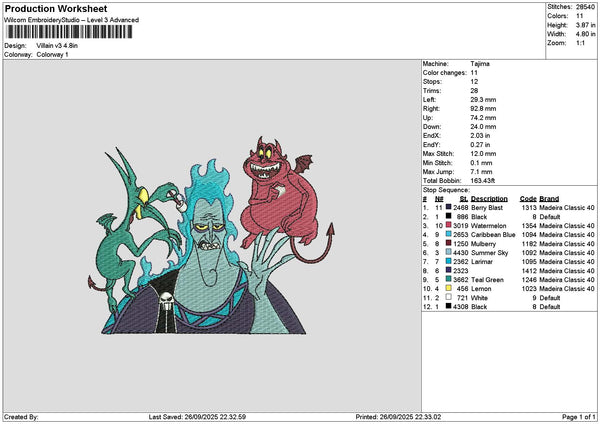
Task: Click the White color swatch
Action: point(448,297)
